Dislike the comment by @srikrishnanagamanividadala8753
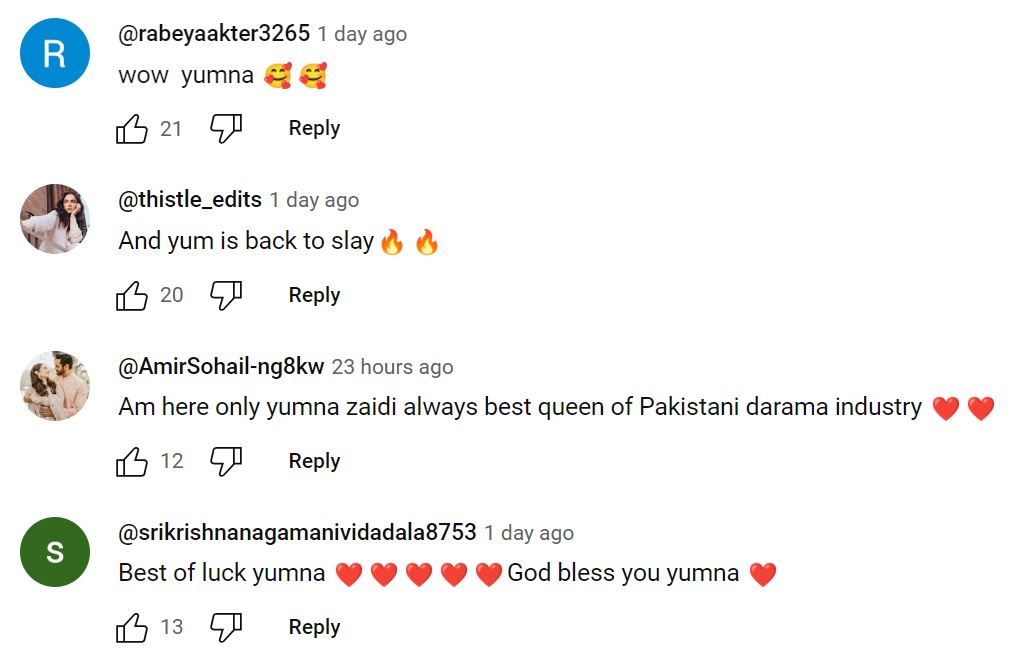The width and height of the screenshot is (1025, 667). 226,628
